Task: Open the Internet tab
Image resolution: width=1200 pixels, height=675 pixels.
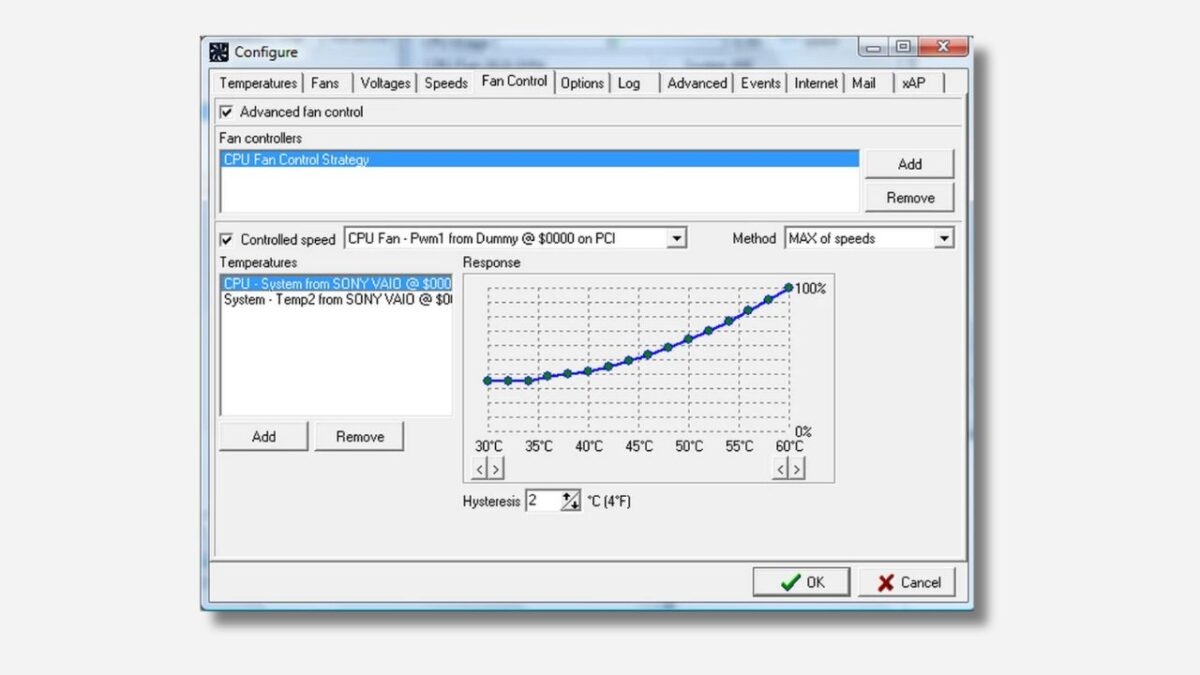Action: 815,83
